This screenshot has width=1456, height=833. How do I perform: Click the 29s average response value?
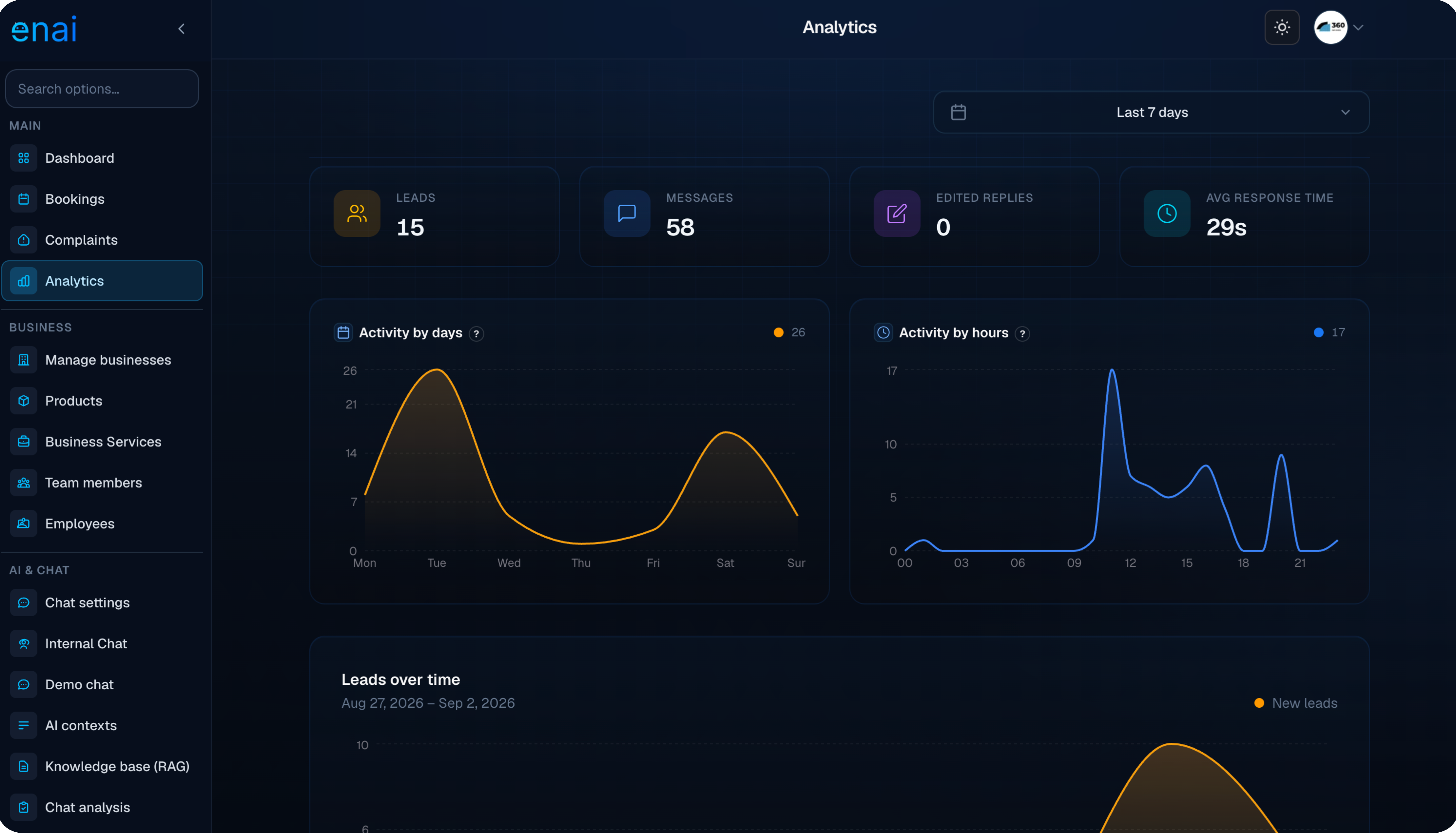(x=1226, y=227)
